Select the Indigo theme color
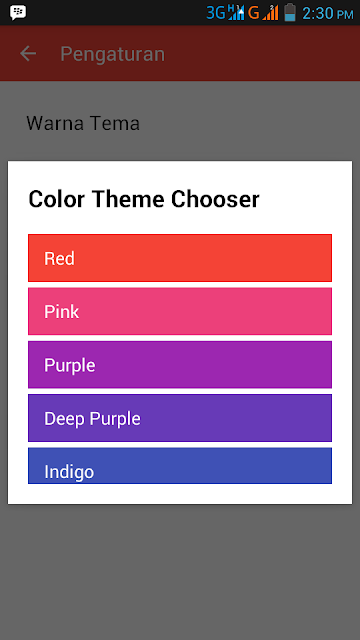The height and width of the screenshot is (640, 360). pos(180,466)
